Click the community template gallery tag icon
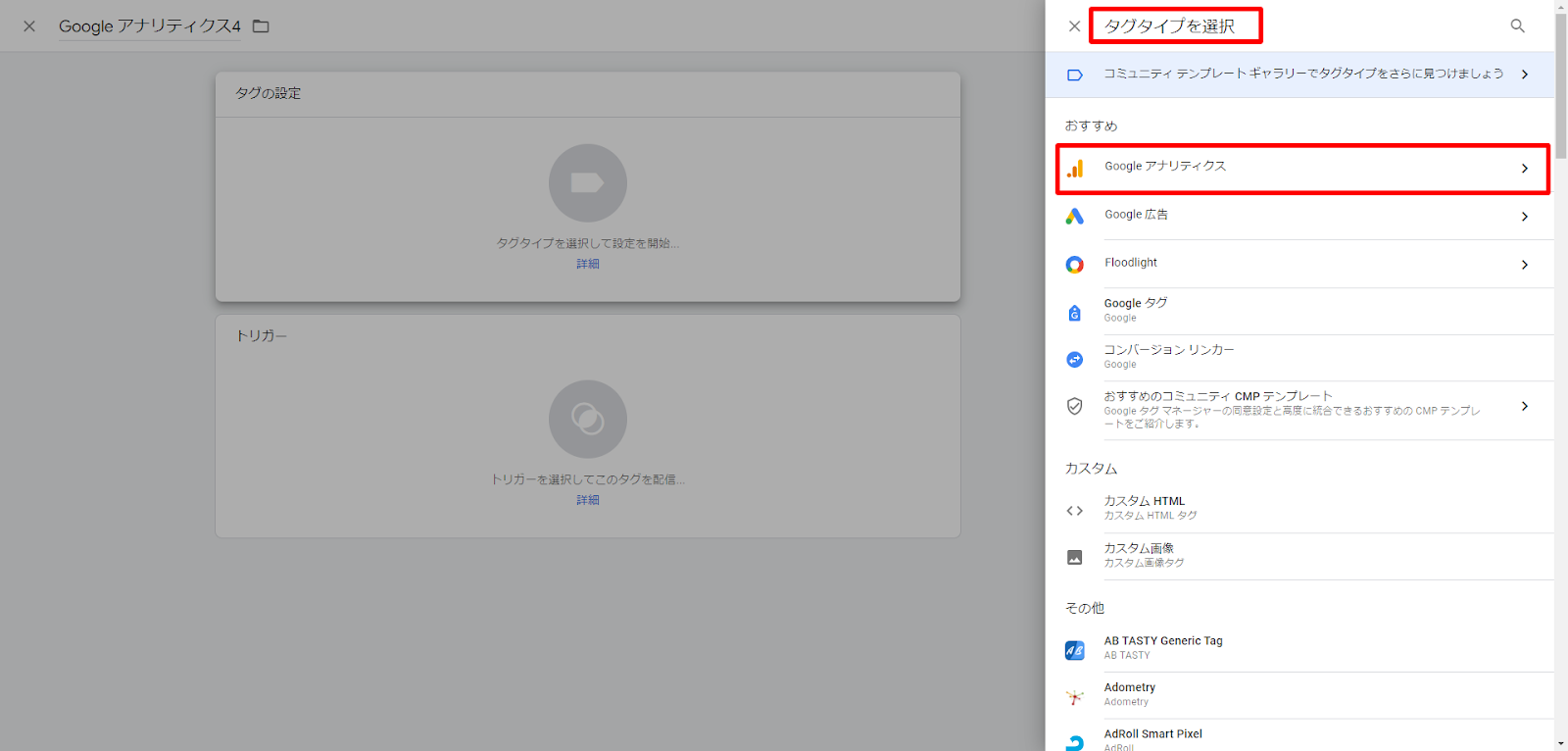This screenshot has width=1568, height=751. pos(1075,75)
